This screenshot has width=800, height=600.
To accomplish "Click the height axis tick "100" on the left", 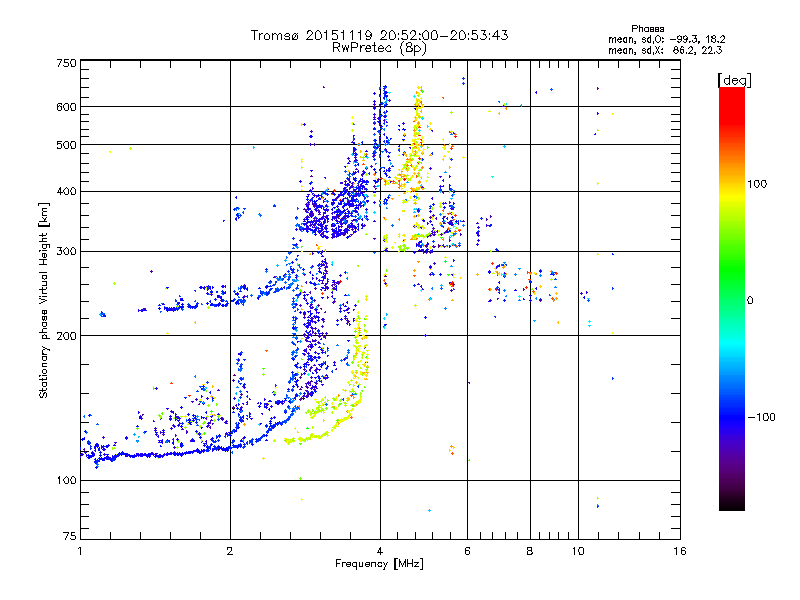I will tap(67, 481).
